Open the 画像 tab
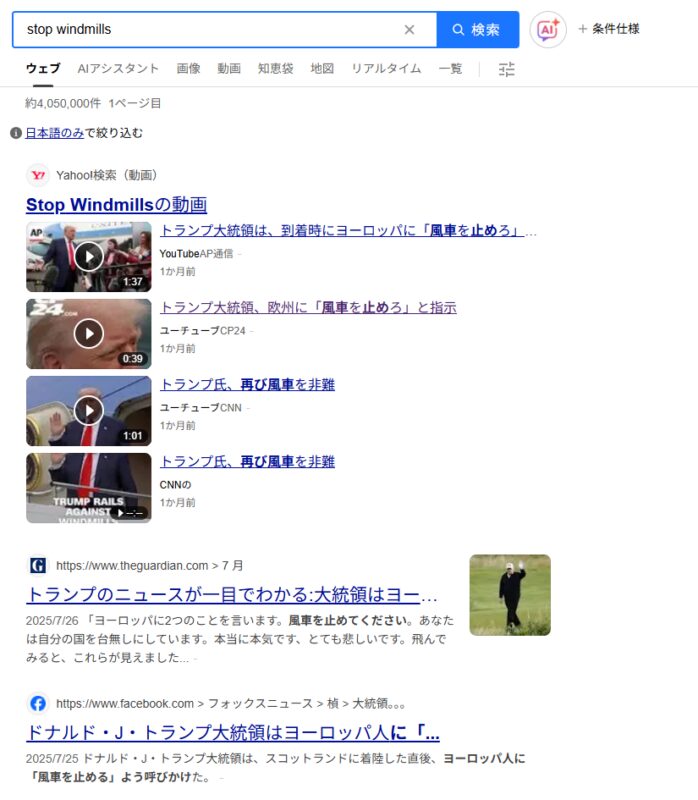The height and width of the screenshot is (800, 698). (188, 68)
